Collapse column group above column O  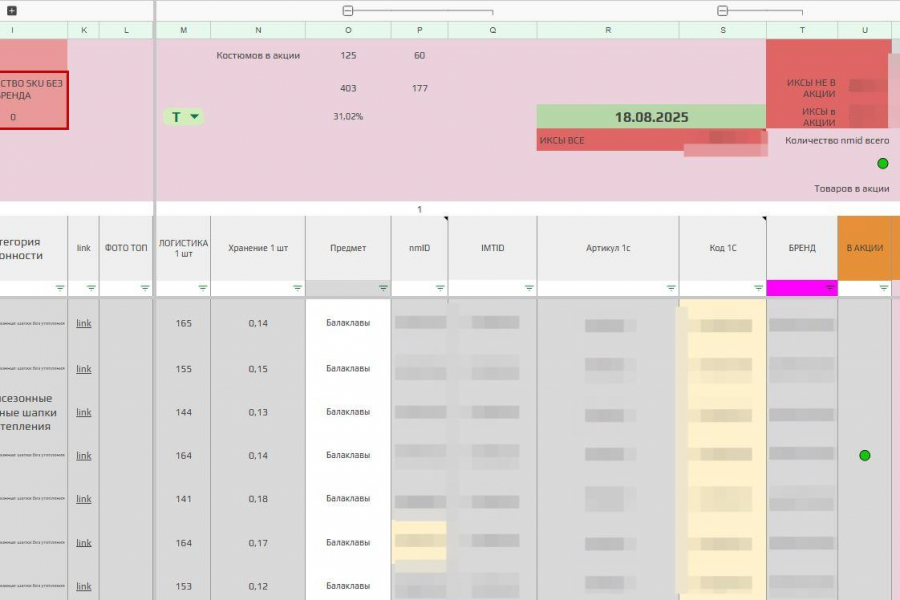[x=348, y=10]
